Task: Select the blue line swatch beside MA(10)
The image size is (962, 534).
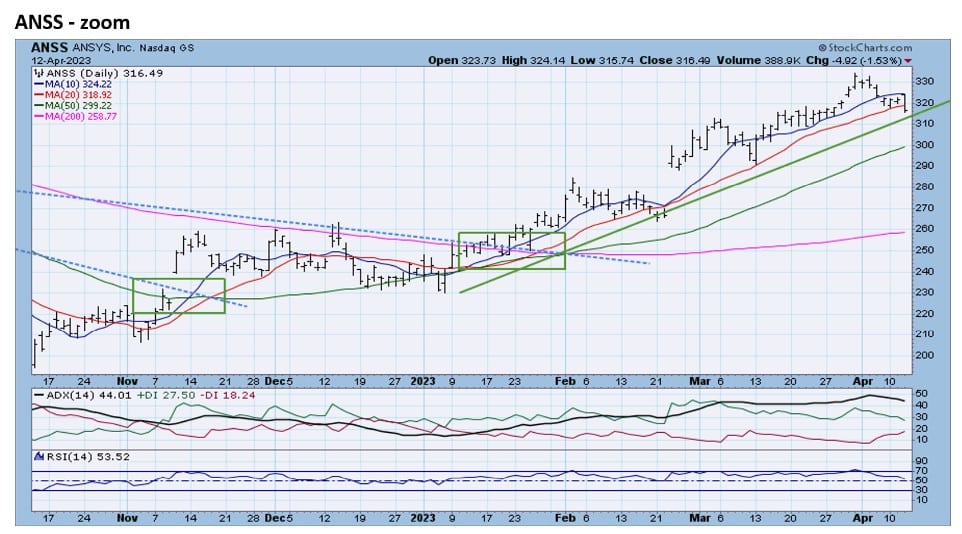Action: click(x=39, y=84)
